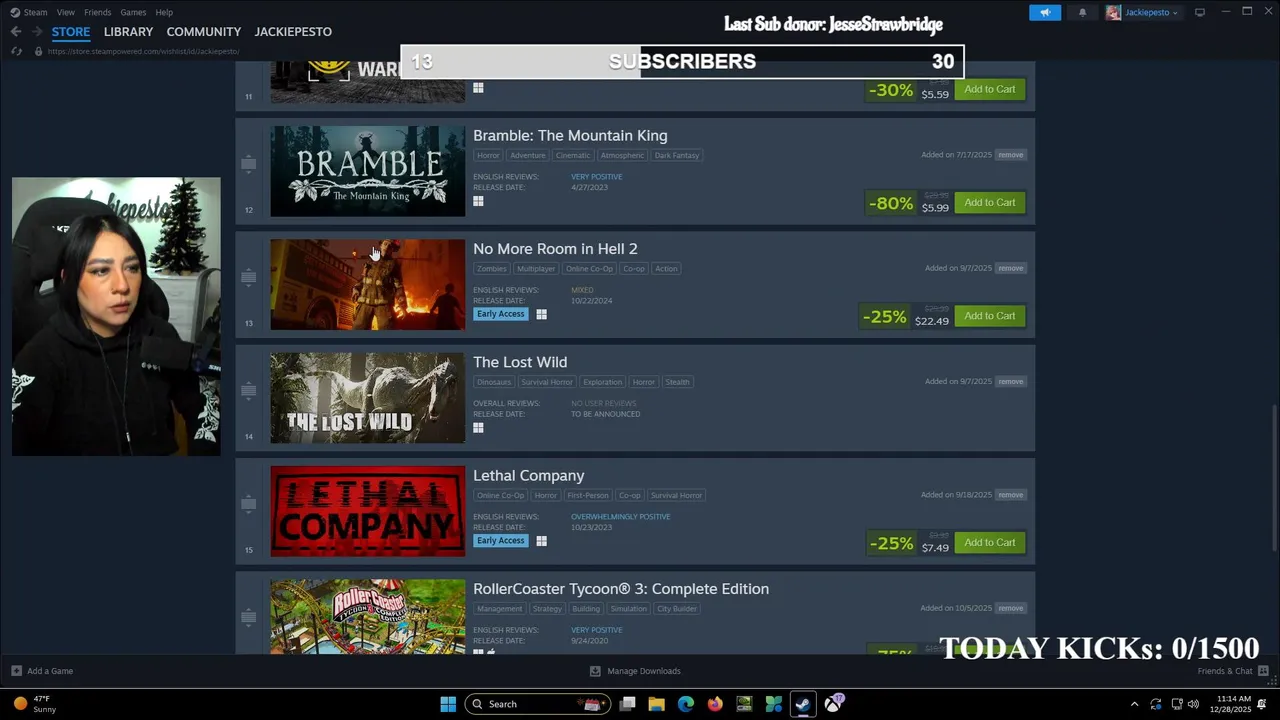Open Firefox from the Windows taskbar
Image resolution: width=1280 pixels, height=720 pixels.
coord(714,704)
